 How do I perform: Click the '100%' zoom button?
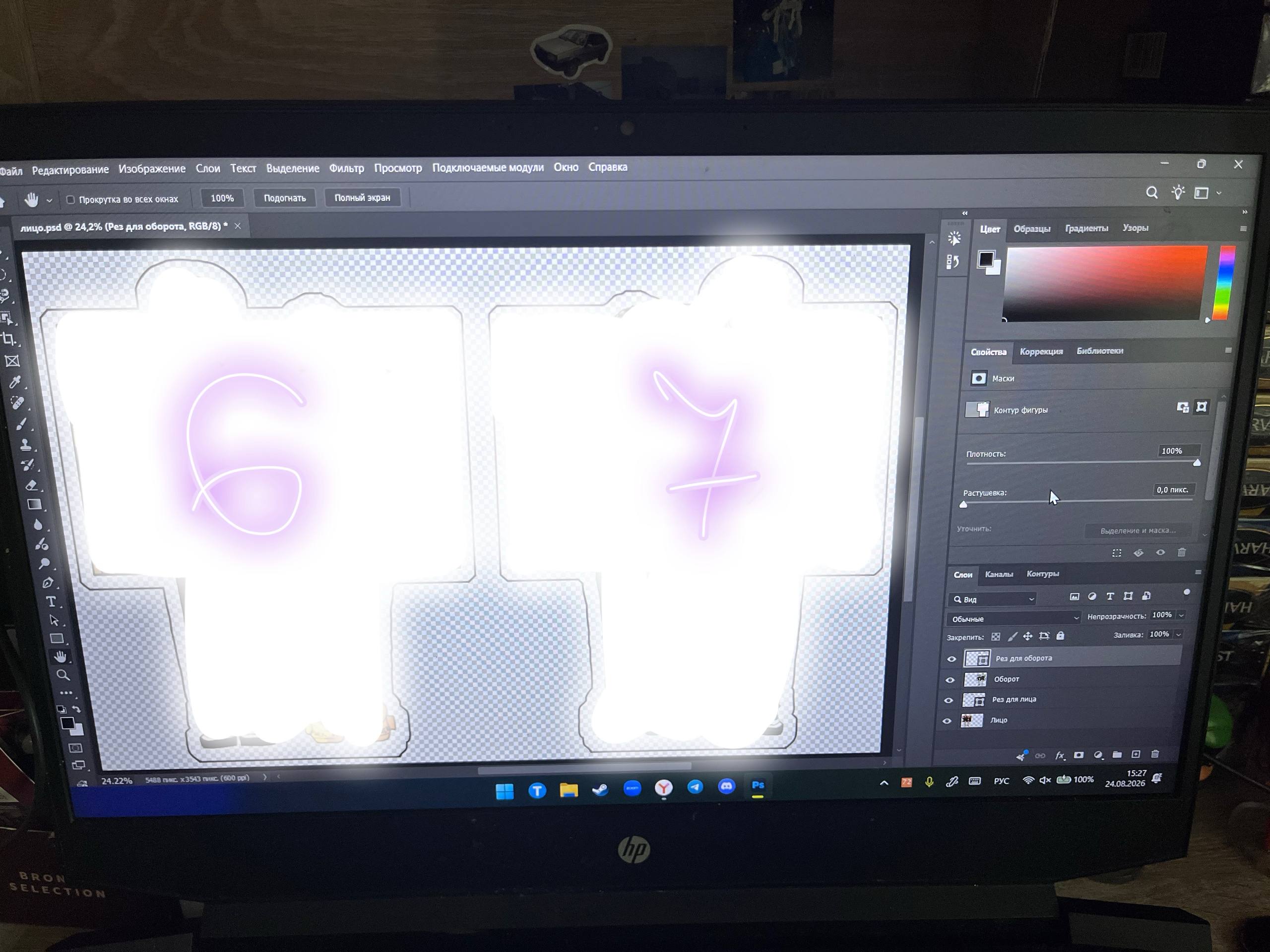click(222, 198)
